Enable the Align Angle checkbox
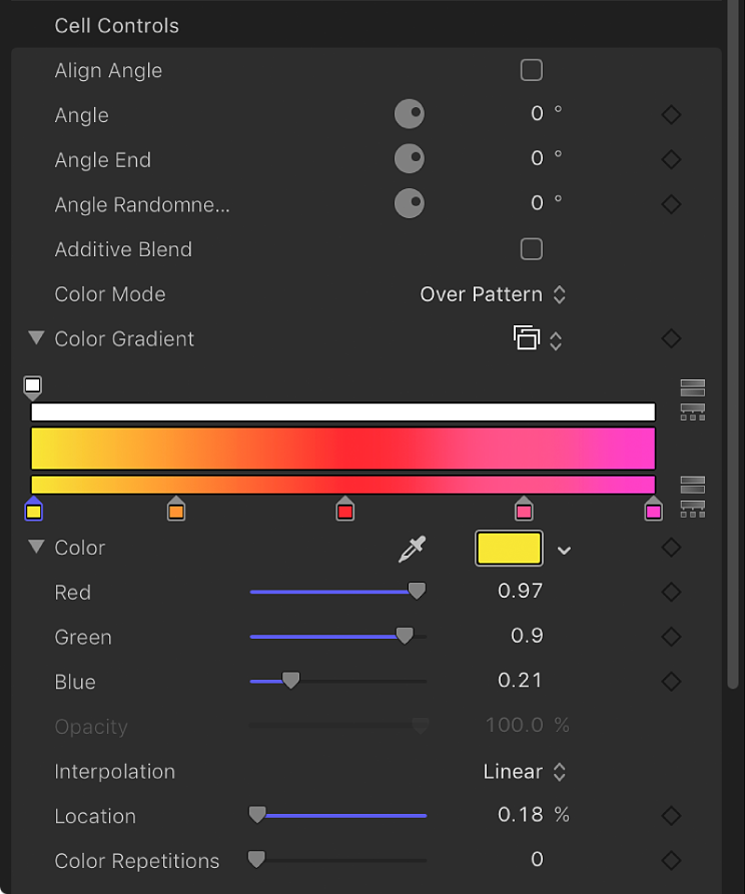This screenshot has height=894, width=745. click(x=531, y=70)
